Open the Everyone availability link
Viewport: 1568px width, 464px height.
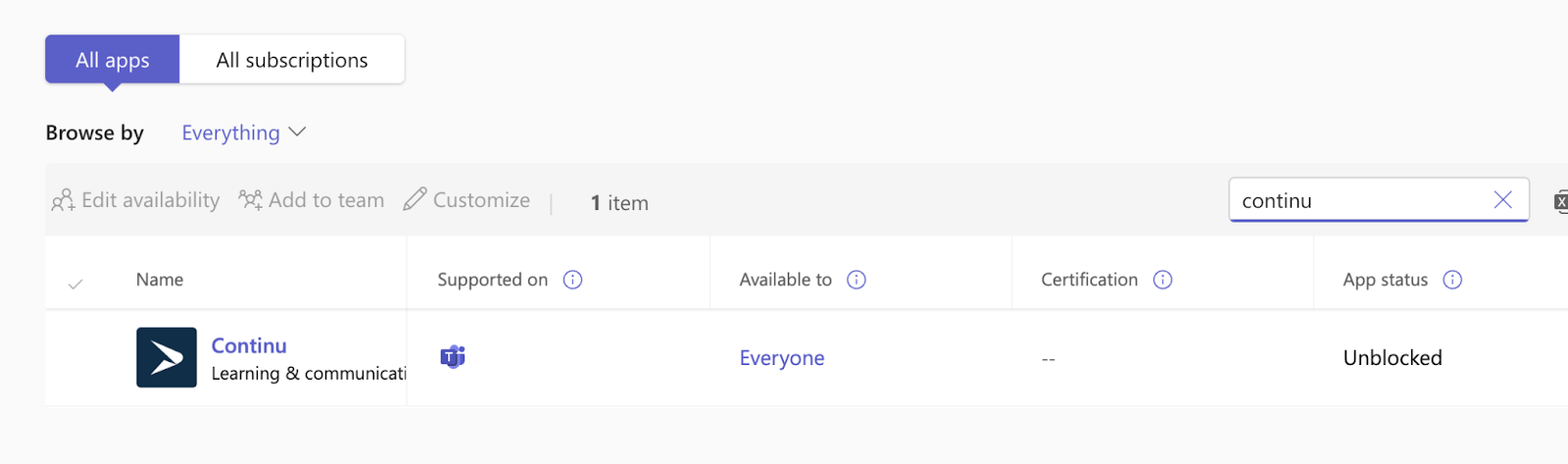coord(782,358)
